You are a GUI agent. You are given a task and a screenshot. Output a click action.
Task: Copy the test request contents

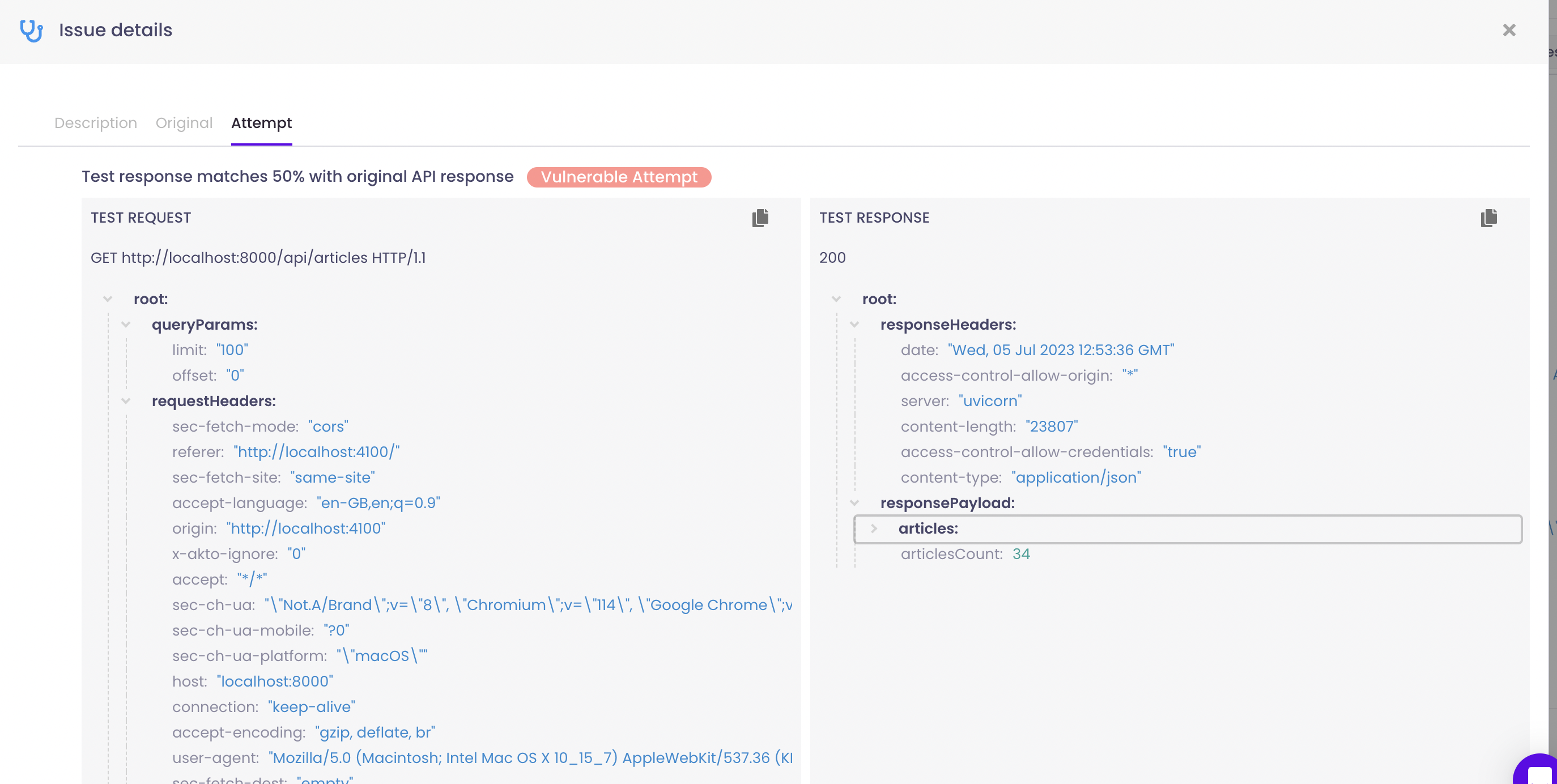click(x=760, y=218)
